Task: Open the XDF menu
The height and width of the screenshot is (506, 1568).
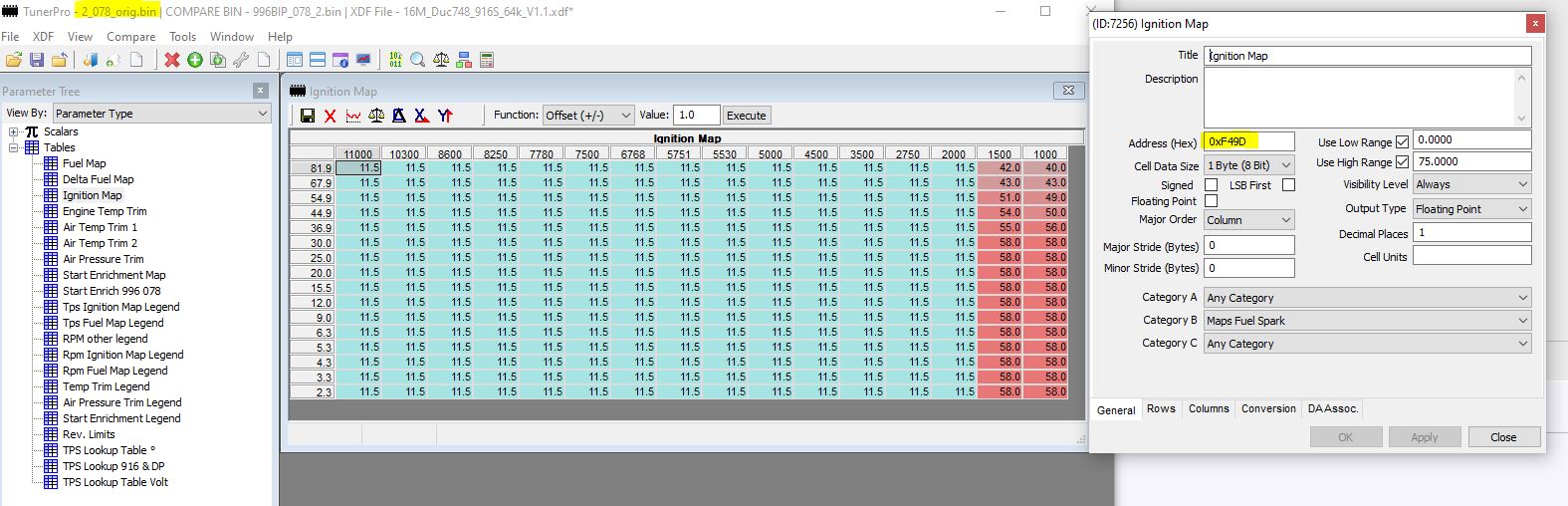Action: click(43, 37)
